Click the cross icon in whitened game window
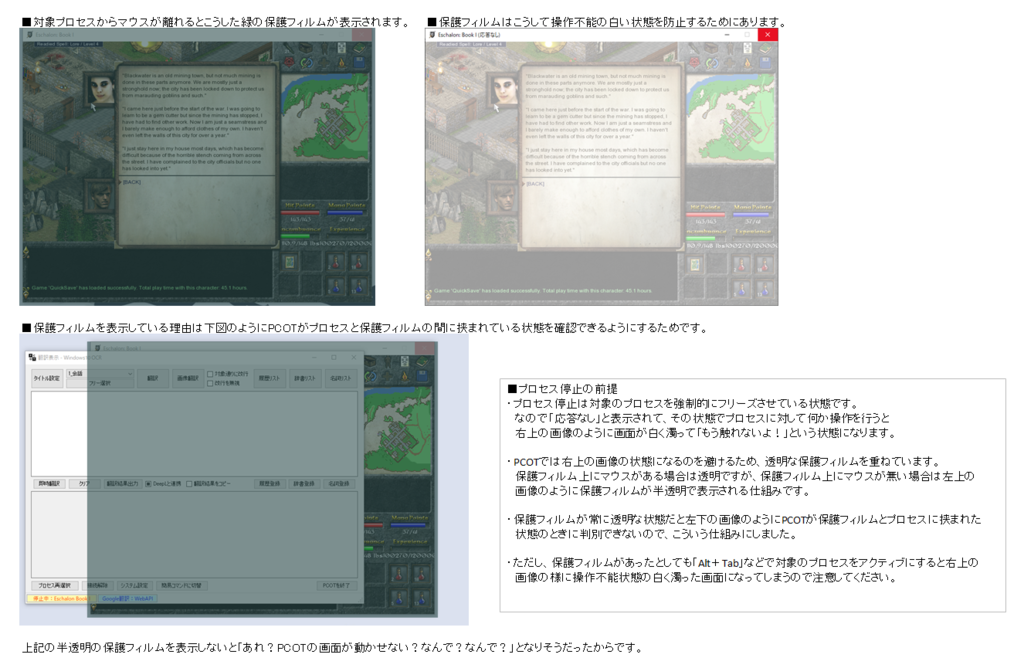 click(729, 63)
